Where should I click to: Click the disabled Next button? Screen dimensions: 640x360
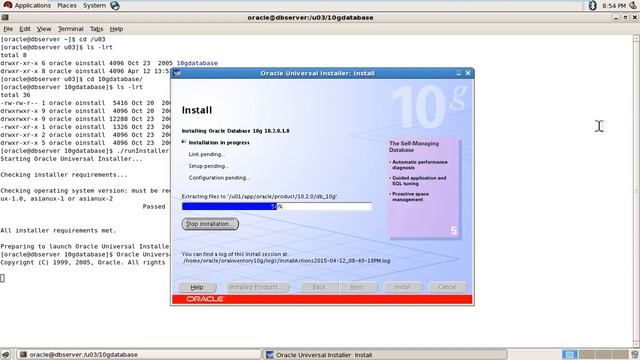coord(358,287)
